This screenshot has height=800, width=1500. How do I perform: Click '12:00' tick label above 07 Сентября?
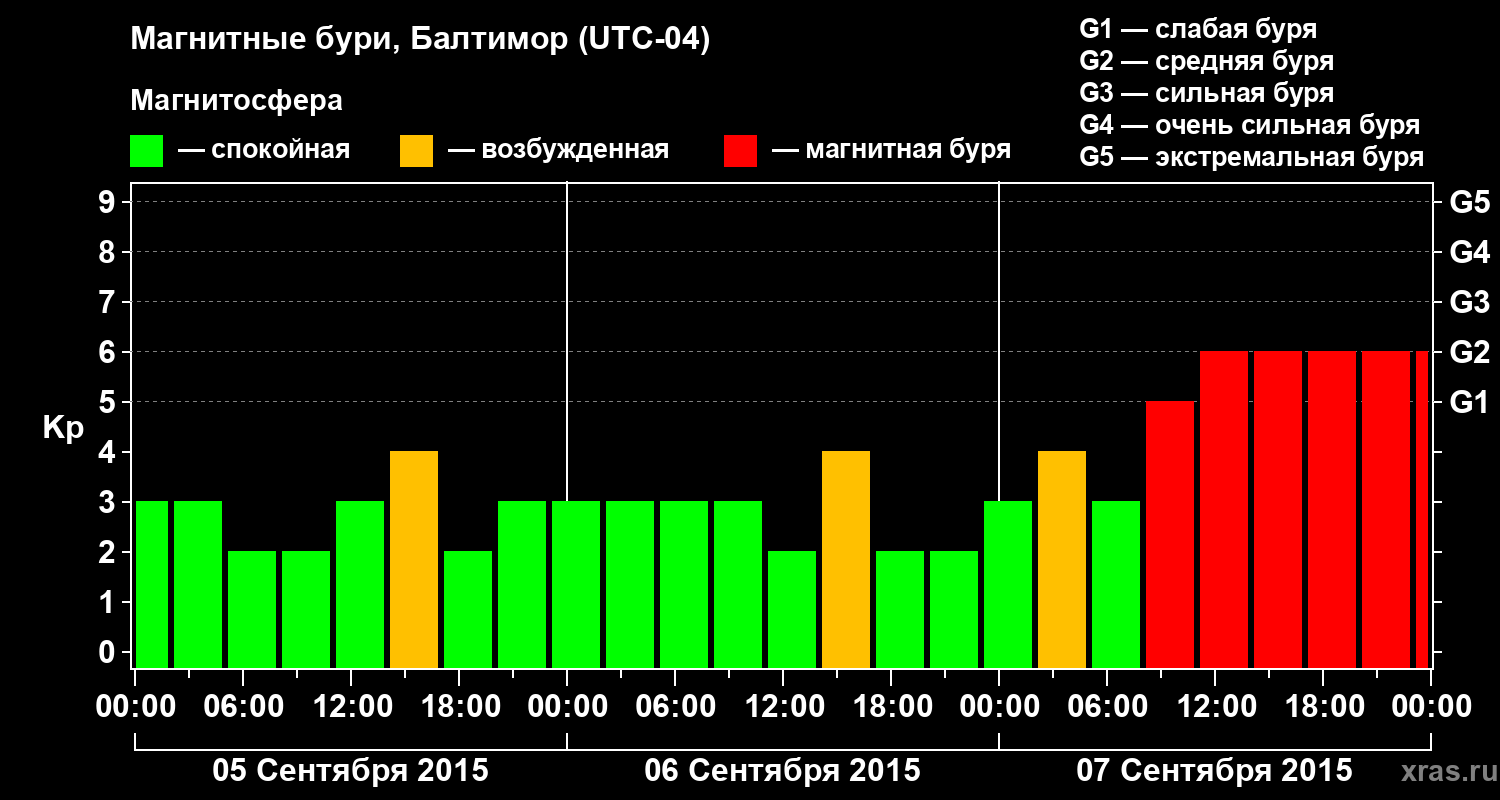point(1215,707)
